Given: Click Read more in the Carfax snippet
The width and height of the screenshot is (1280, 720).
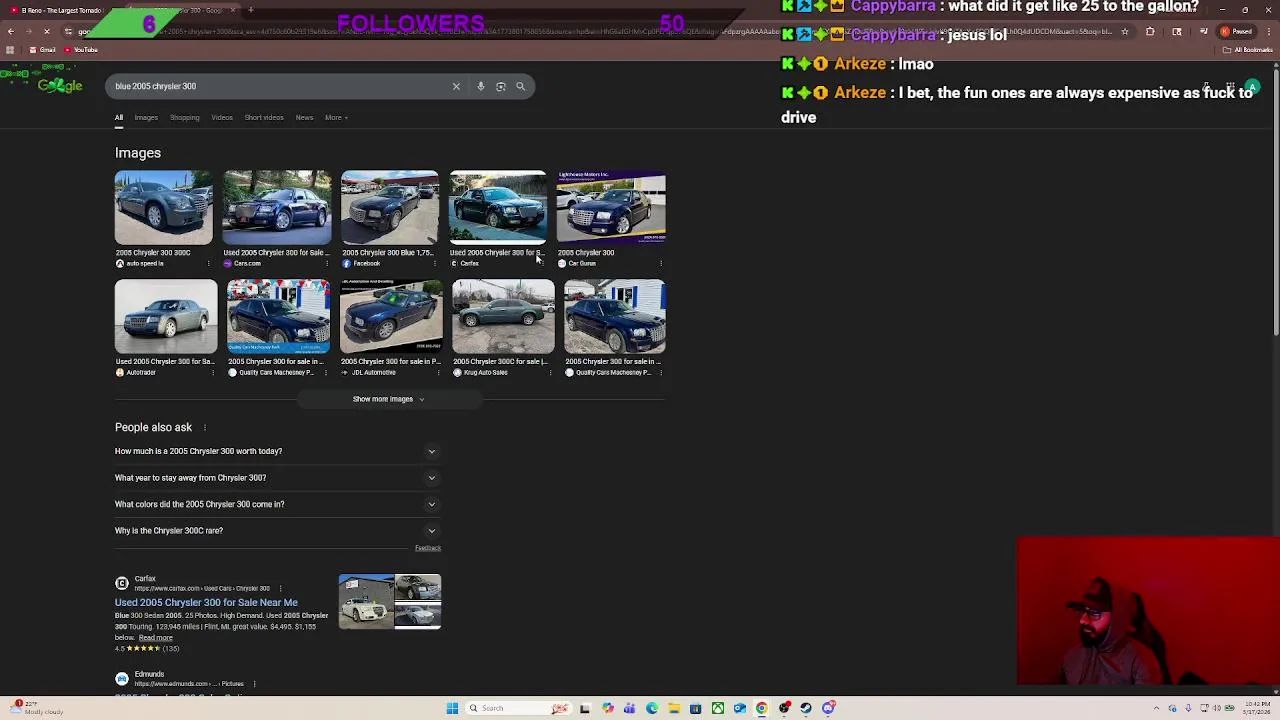Looking at the screenshot, I should [155, 638].
